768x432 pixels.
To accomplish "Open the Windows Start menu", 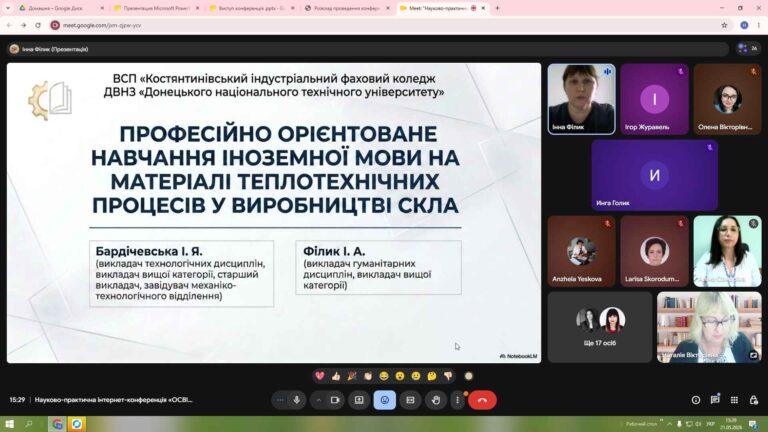I will (x=9, y=424).
